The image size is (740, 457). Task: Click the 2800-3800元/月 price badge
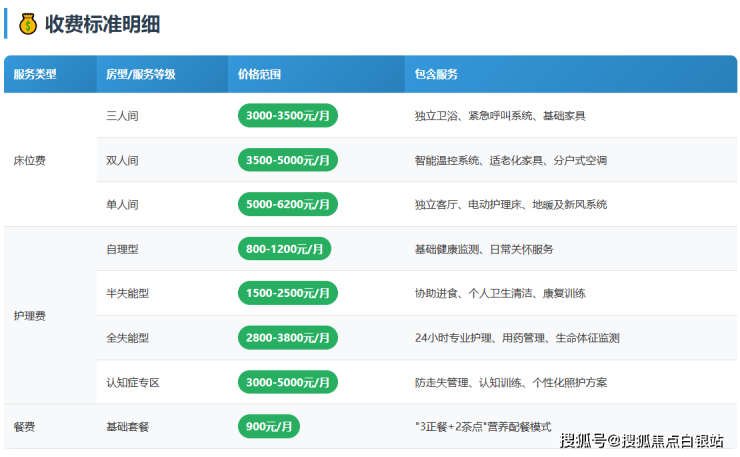[288, 338]
